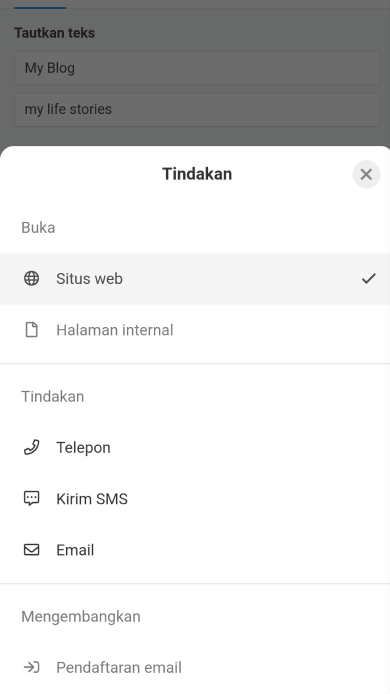Click the chat bubble icon for Kirim SMS

tap(31, 499)
